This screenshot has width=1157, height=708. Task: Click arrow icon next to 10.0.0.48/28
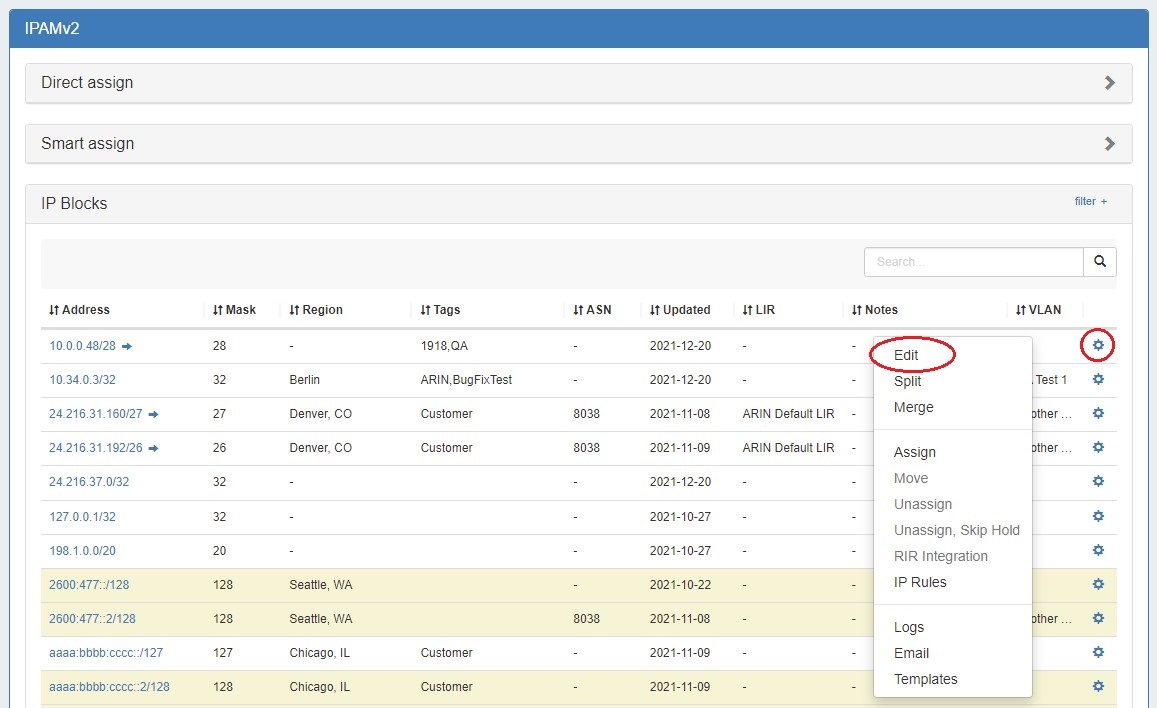(x=127, y=346)
